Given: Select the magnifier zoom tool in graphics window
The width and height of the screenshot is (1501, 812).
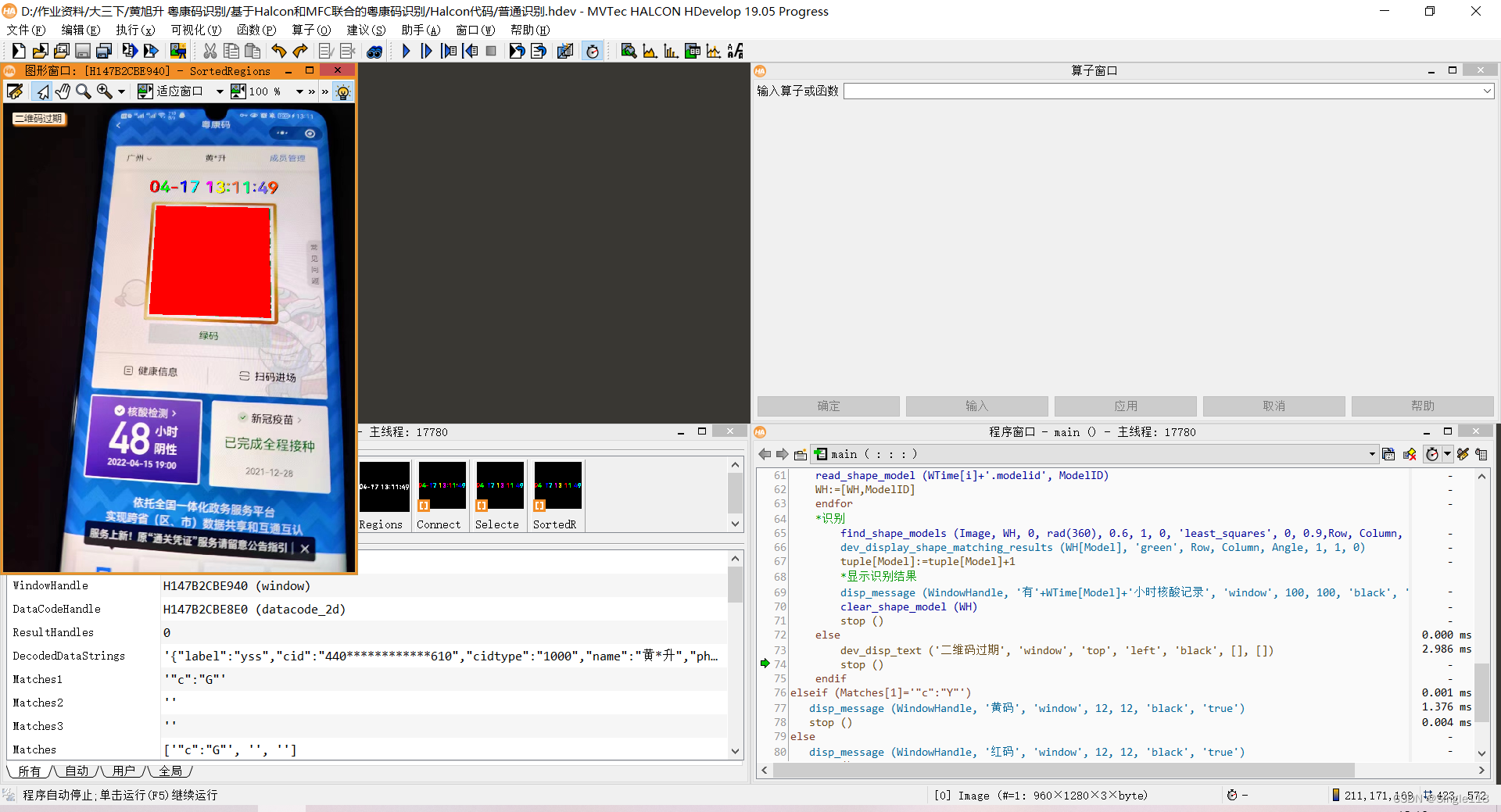Looking at the screenshot, I should [x=83, y=91].
